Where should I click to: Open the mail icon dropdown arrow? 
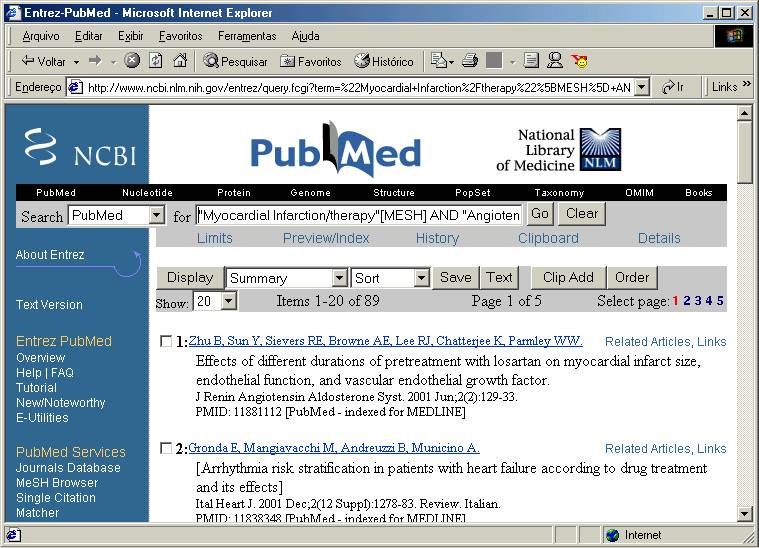coord(451,62)
